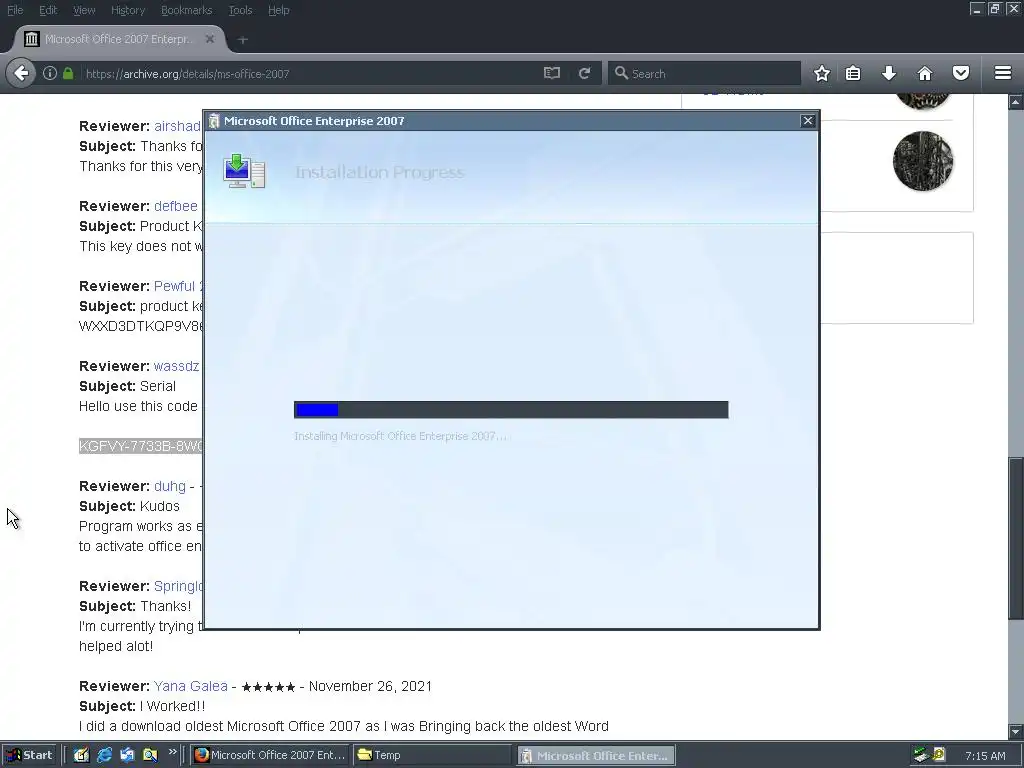1024x768 pixels.
Task: Click the scrollbar up arrow
Action: pos(1016,102)
